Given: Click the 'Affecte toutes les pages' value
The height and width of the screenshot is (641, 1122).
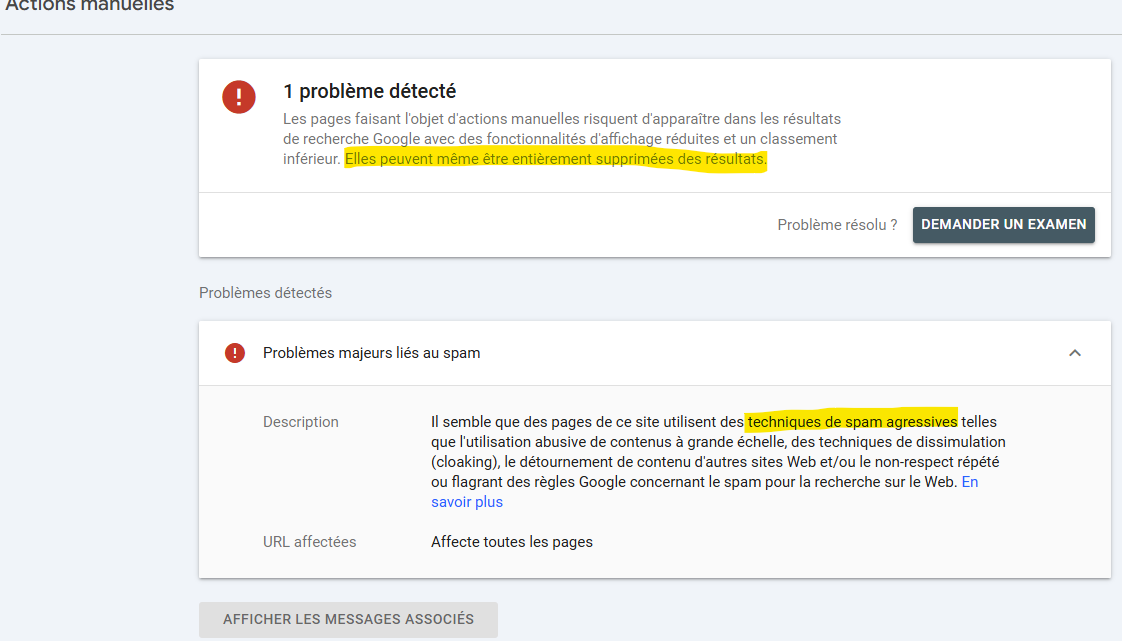Looking at the screenshot, I should [x=512, y=542].
